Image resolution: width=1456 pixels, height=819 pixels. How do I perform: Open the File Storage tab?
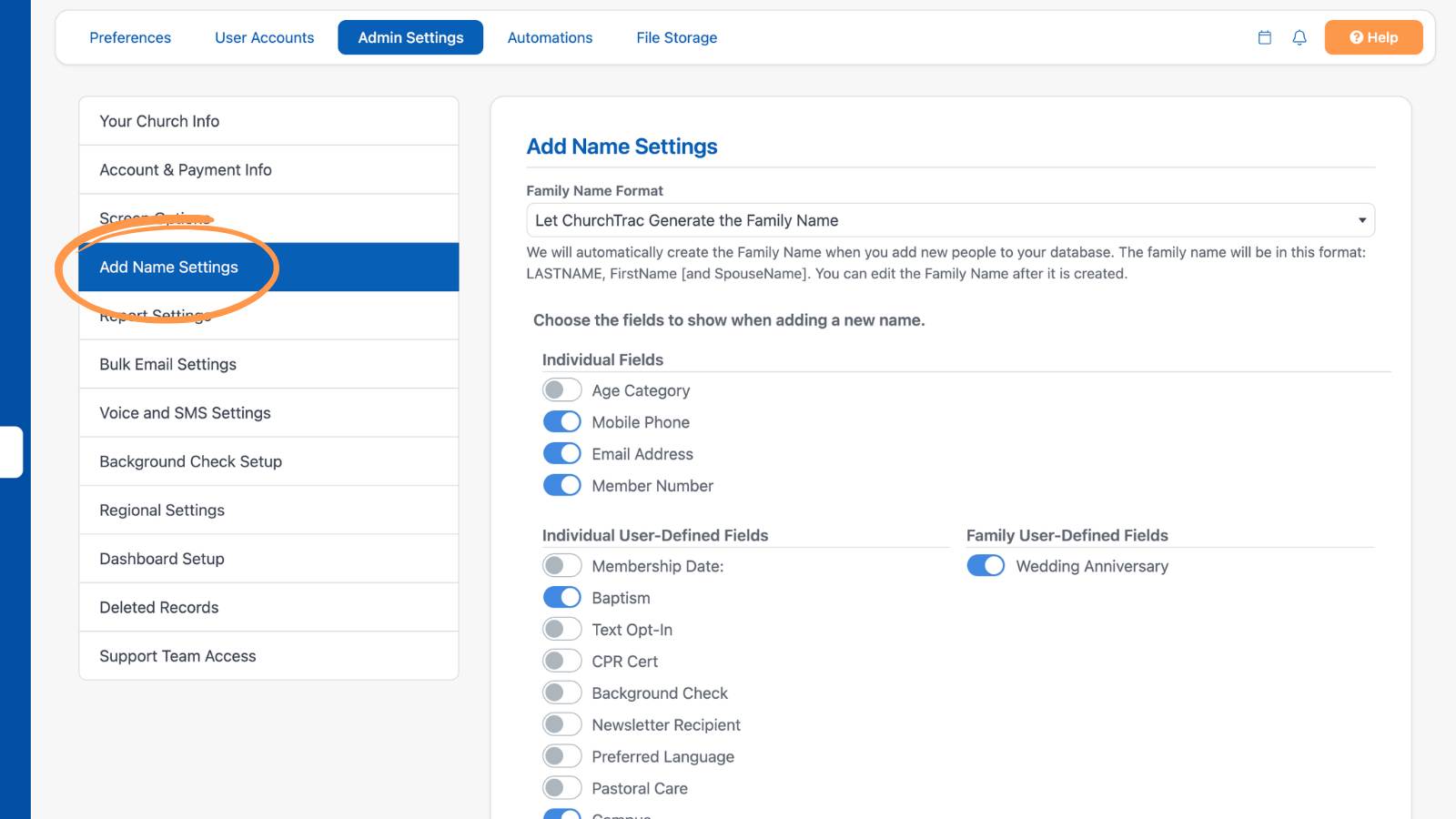[676, 37]
